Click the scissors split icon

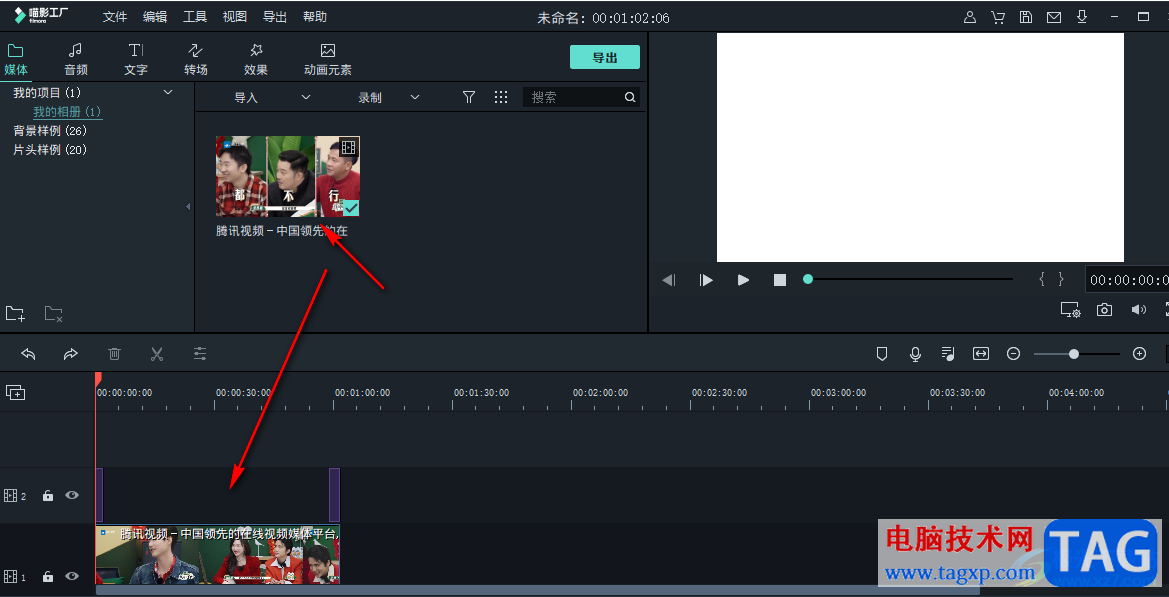coord(157,354)
